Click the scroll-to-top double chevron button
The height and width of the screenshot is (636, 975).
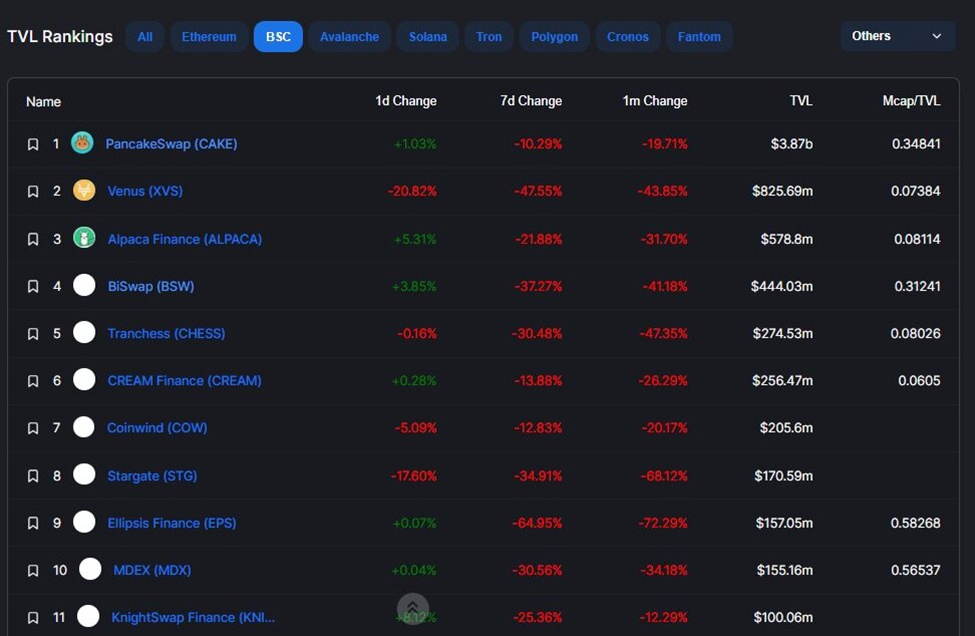coord(412,608)
